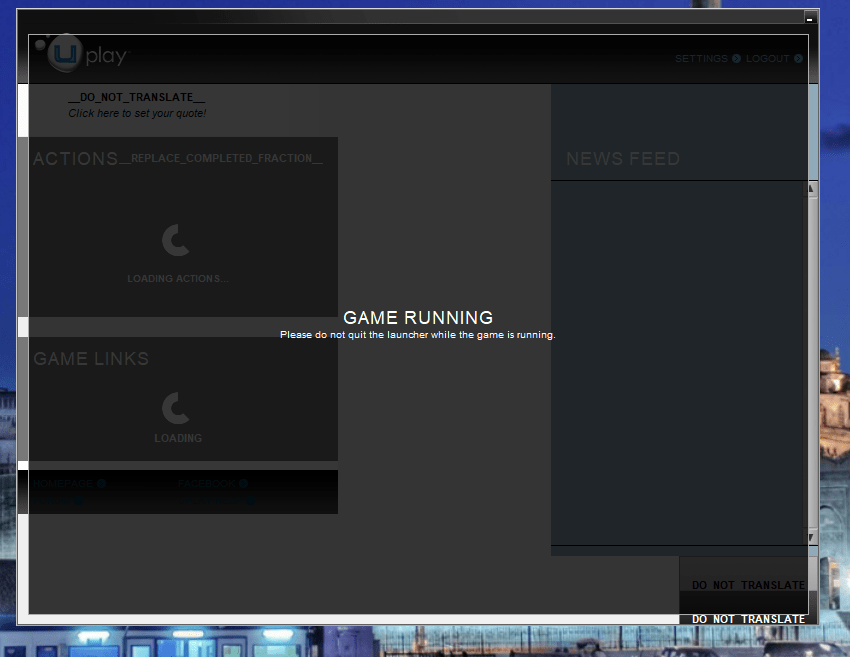Screen dimensions: 850x657
Task: Click the arrow icon next to UPLAY HELP
Action: click(250, 499)
